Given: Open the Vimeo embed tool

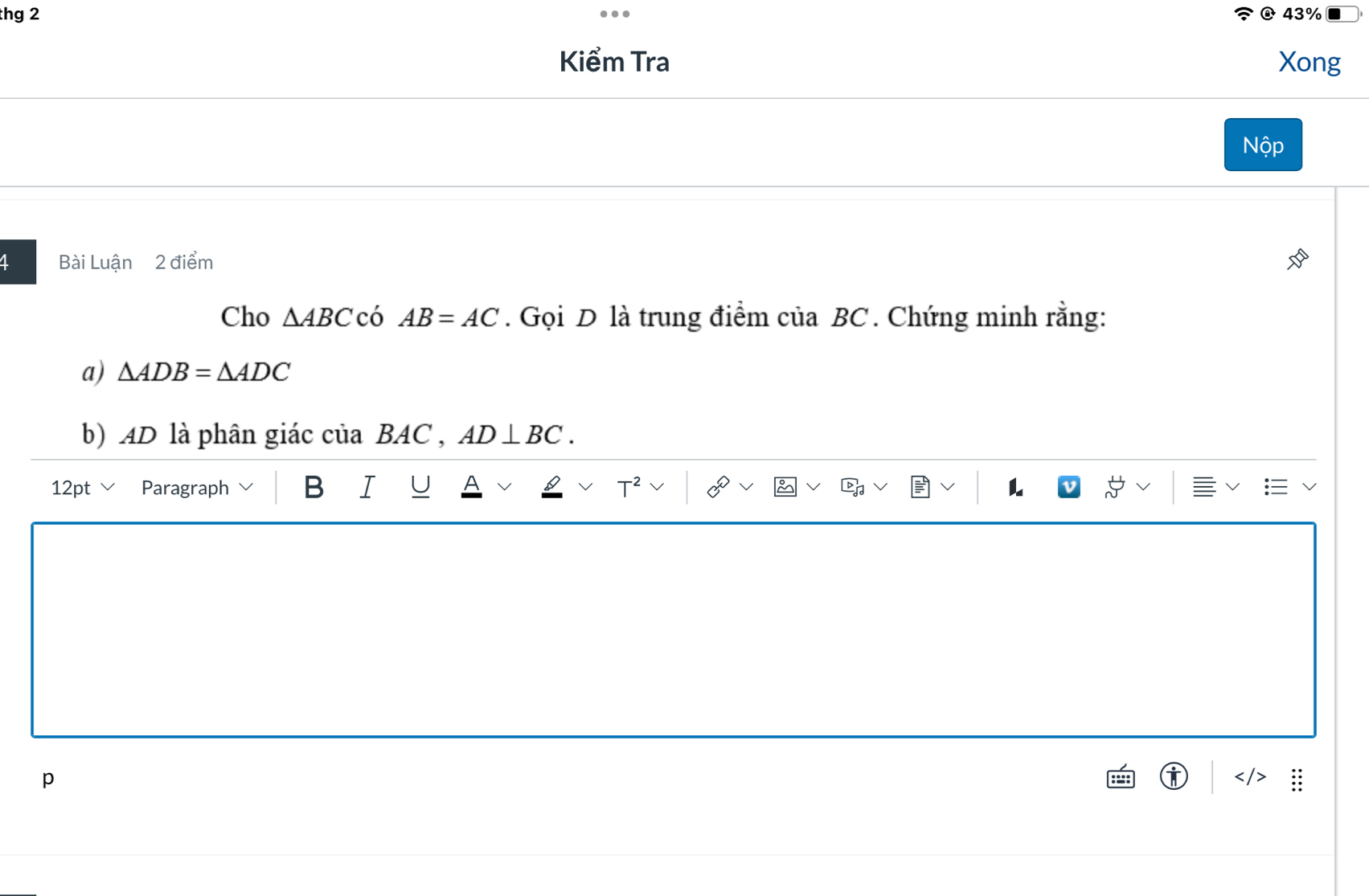Looking at the screenshot, I should 1068,487.
